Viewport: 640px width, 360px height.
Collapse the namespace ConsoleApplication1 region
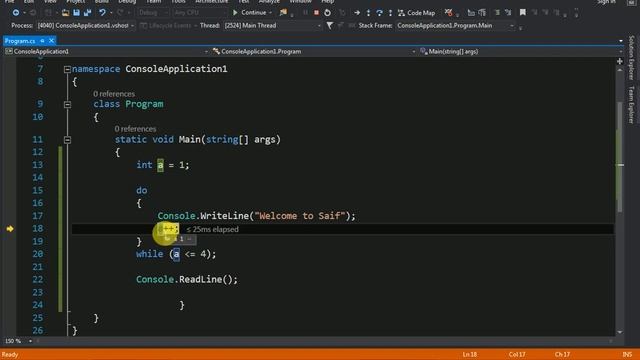tap(67, 69)
